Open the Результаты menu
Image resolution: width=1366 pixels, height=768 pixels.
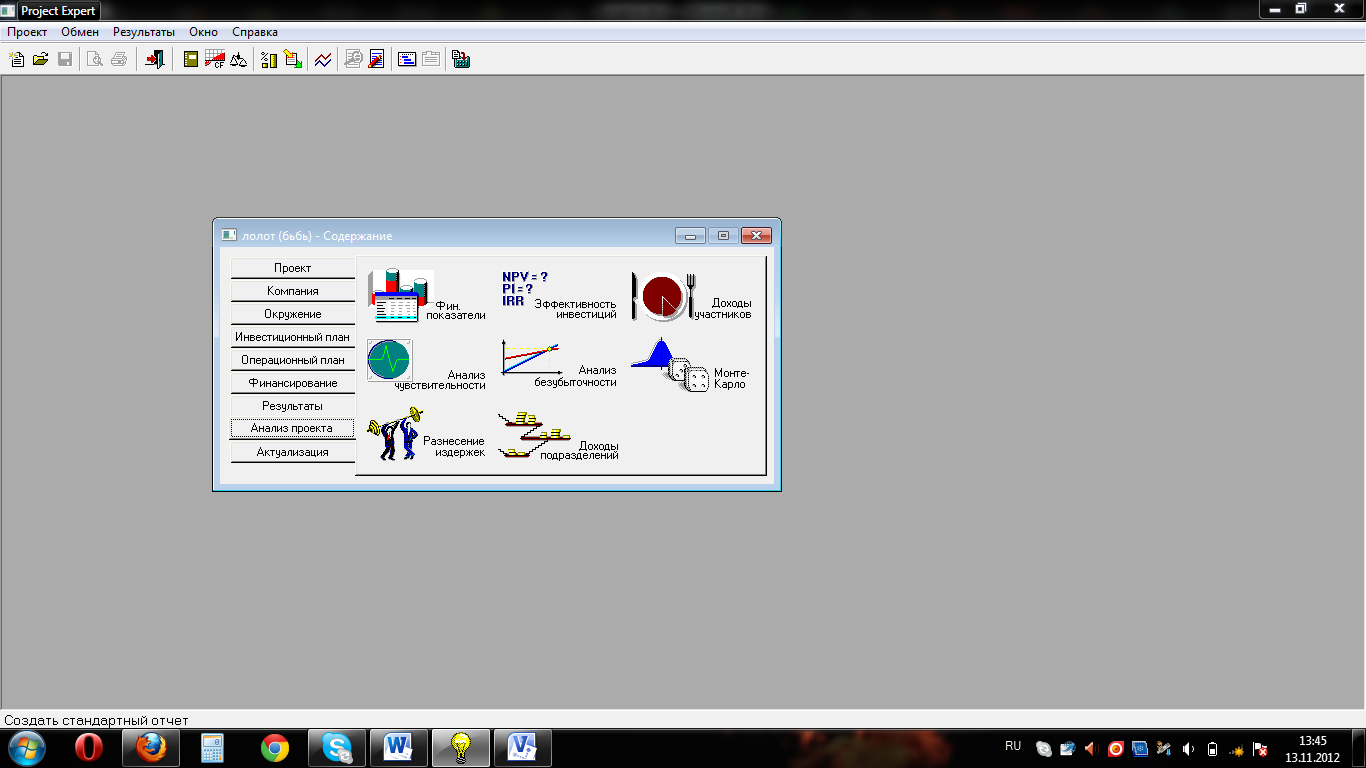[144, 32]
